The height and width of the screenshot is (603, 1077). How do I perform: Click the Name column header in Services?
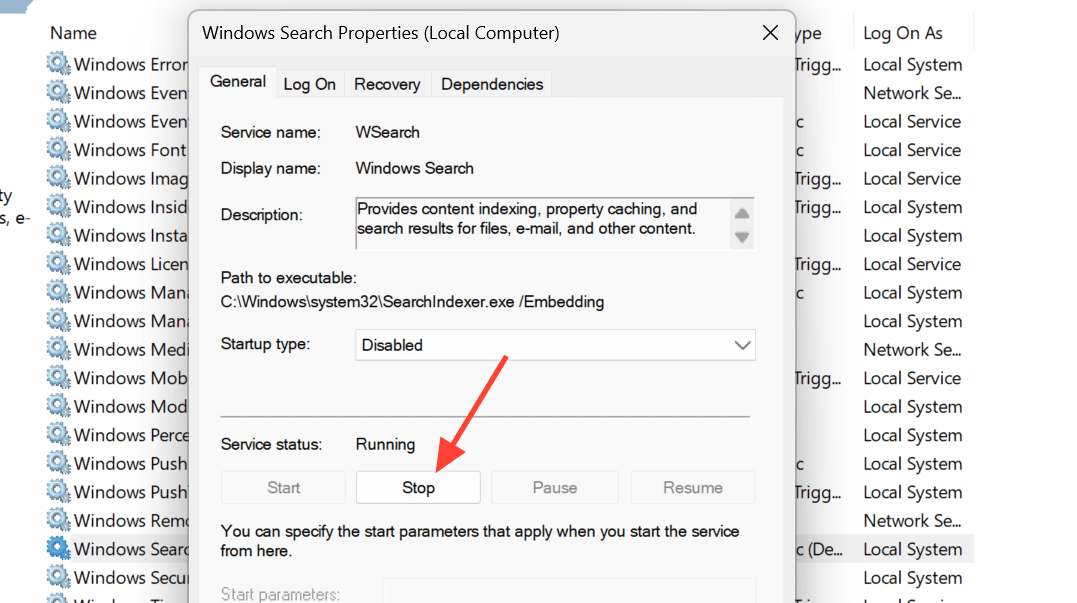73,33
